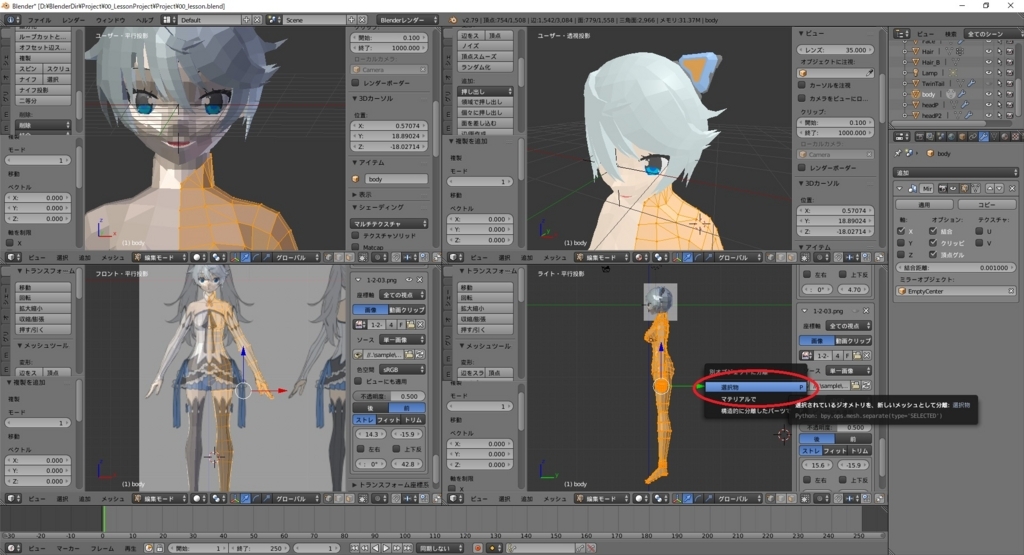Click the Blender logo in info header

455,20
